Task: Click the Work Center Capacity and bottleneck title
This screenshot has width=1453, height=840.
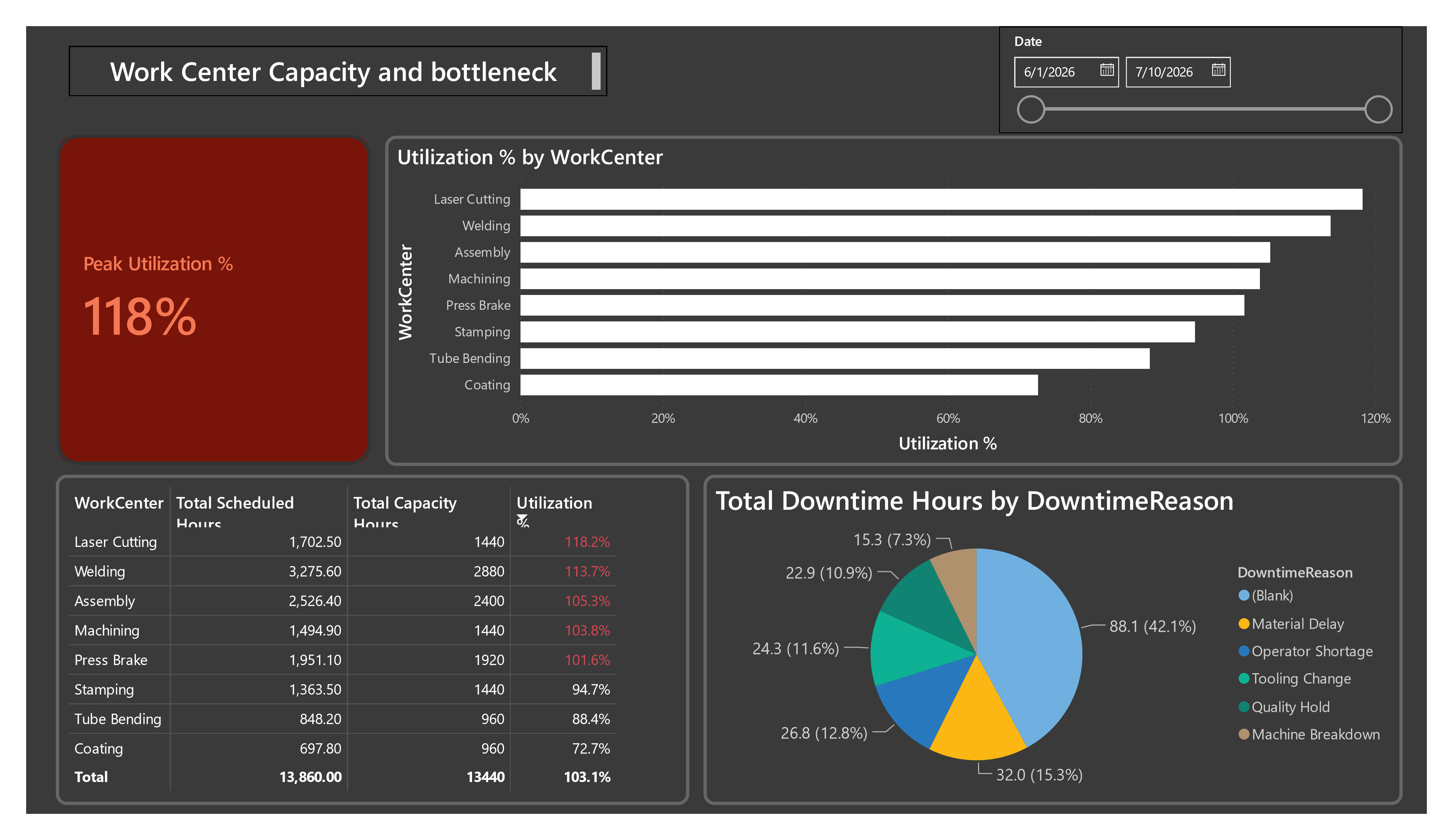Action: pos(333,72)
